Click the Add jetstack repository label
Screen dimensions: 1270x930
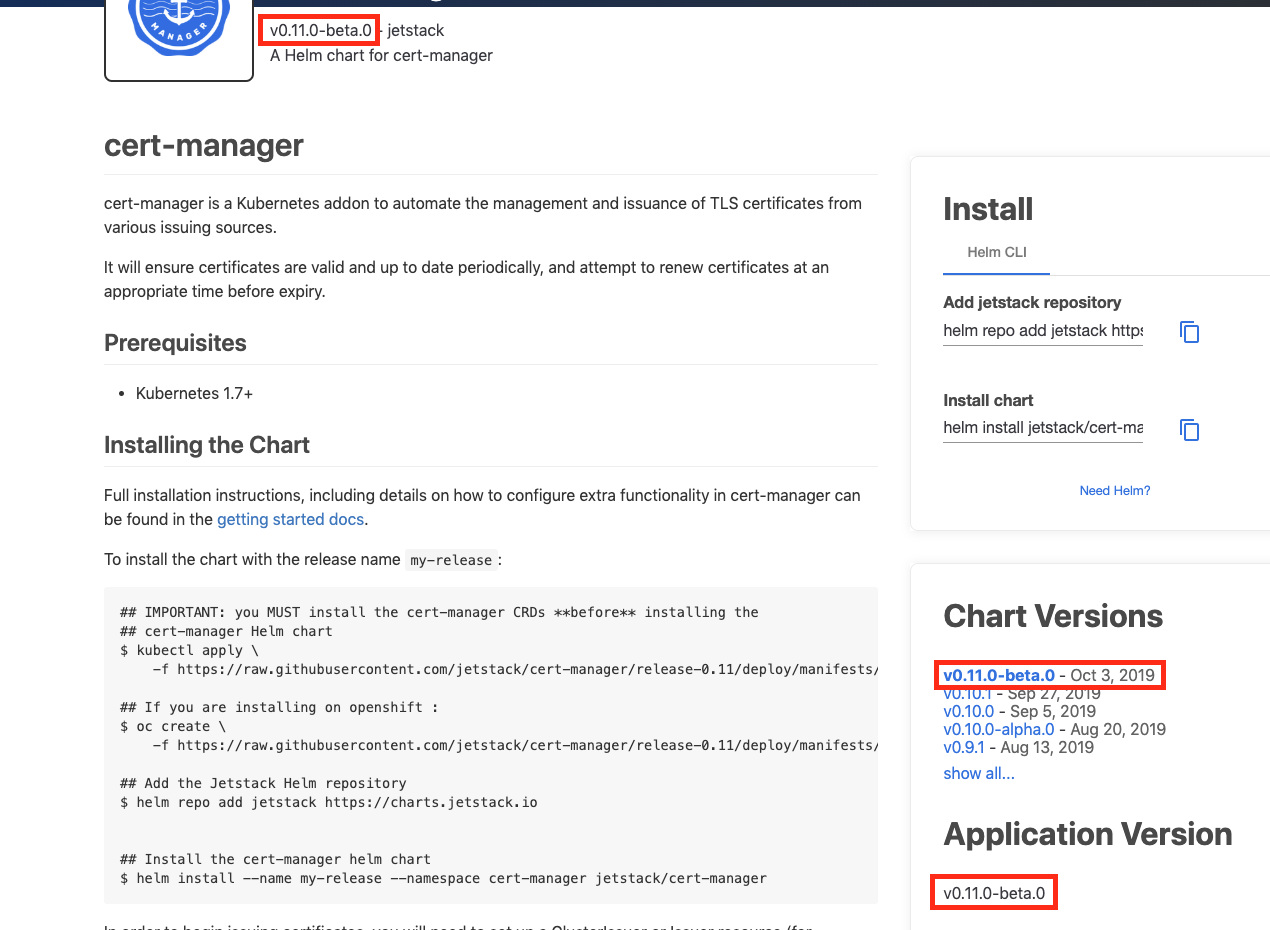pyautogui.click(x=1032, y=302)
